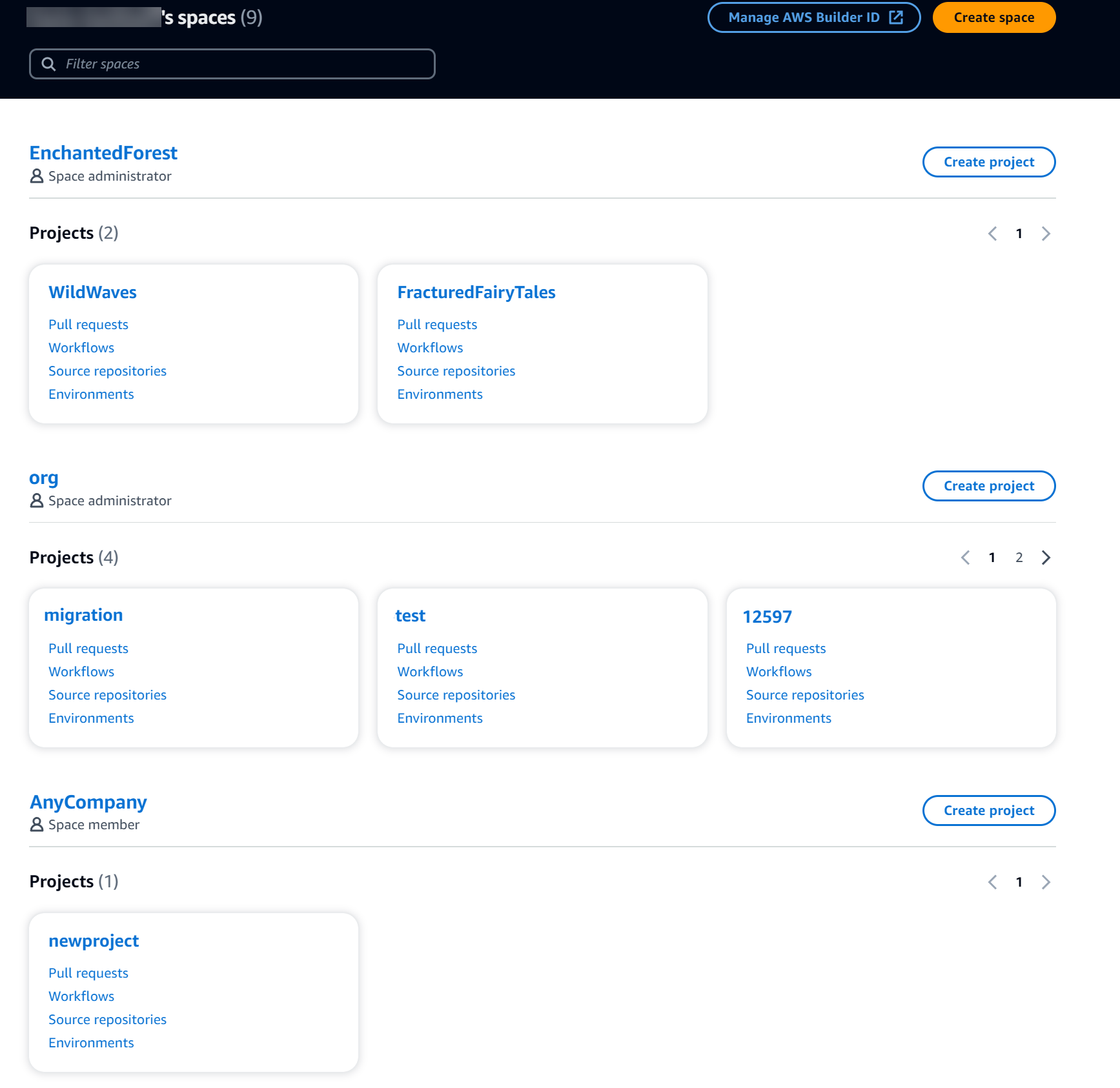Open the WildWaves project
Viewport: 1120px width, 1088px height.
(92, 292)
